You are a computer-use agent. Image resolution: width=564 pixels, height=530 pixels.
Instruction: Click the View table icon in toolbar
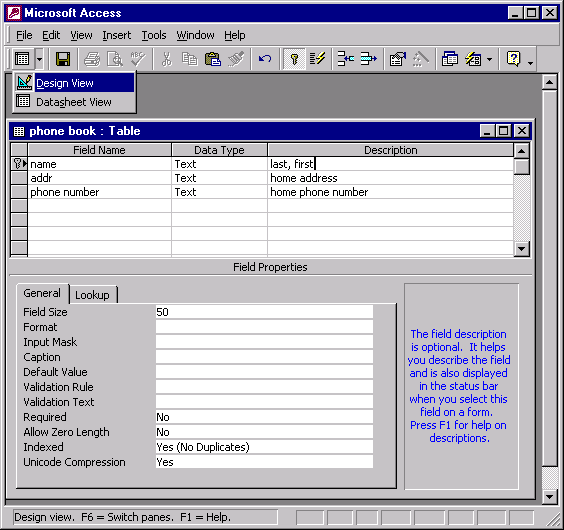[22, 59]
